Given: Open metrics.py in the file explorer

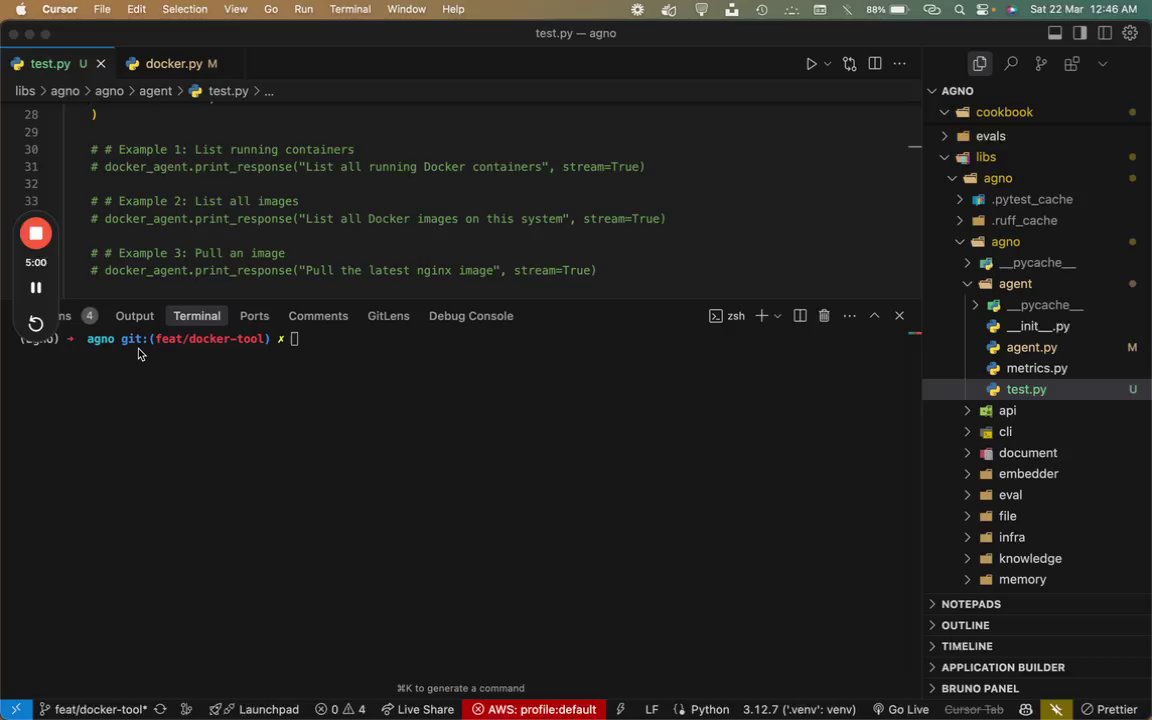Looking at the screenshot, I should point(1036,368).
